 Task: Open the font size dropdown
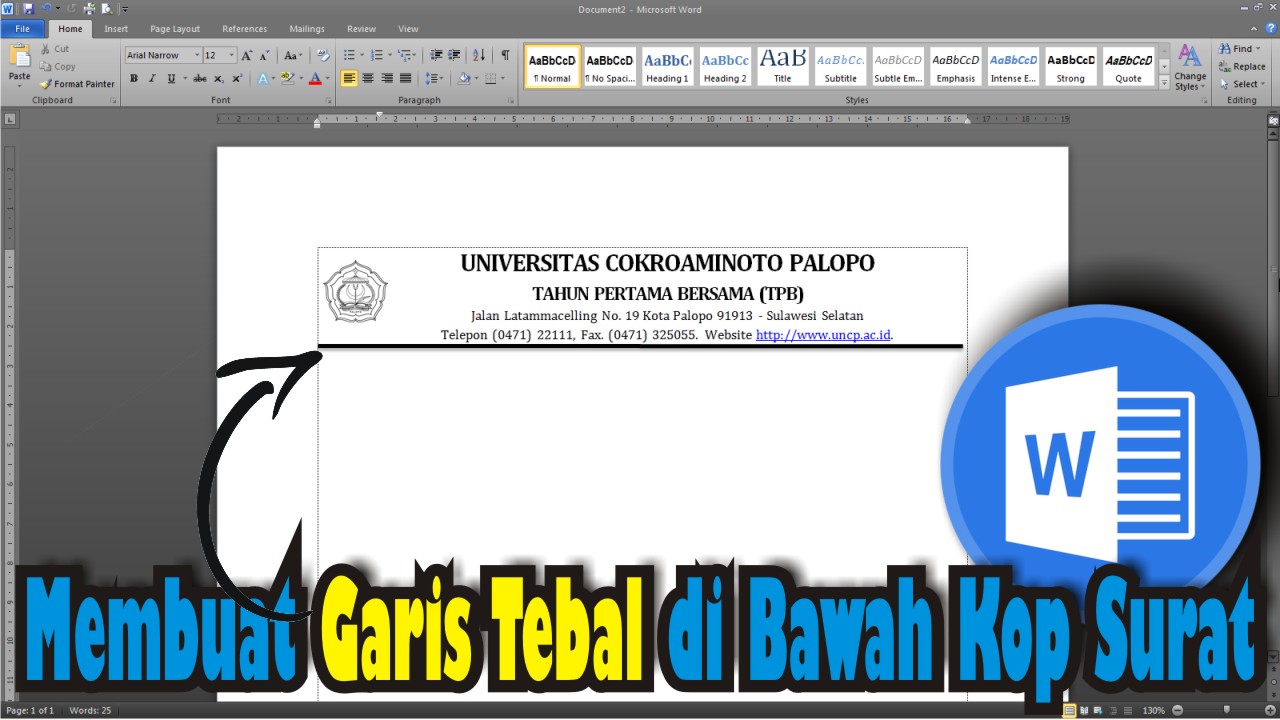[x=232, y=56]
